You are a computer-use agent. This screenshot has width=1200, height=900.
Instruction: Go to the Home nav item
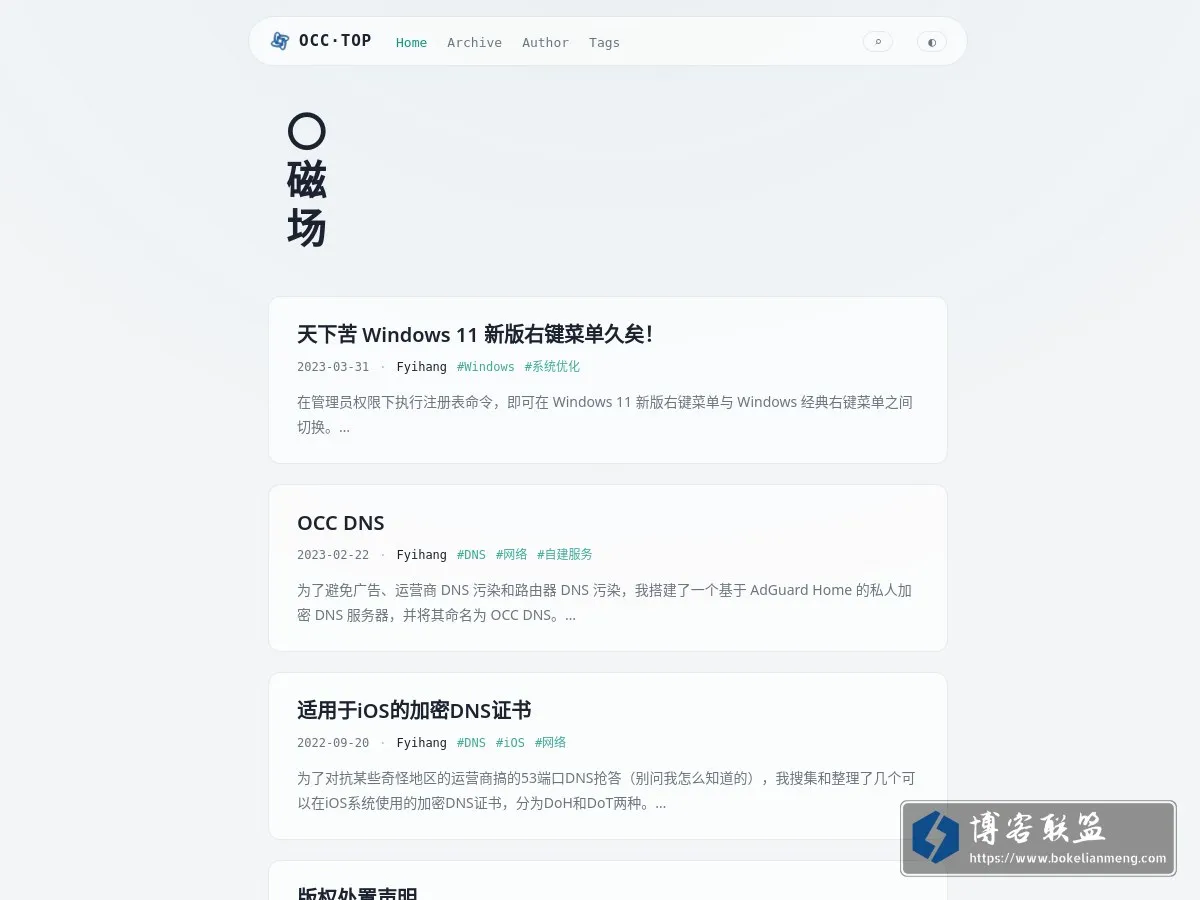(411, 42)
